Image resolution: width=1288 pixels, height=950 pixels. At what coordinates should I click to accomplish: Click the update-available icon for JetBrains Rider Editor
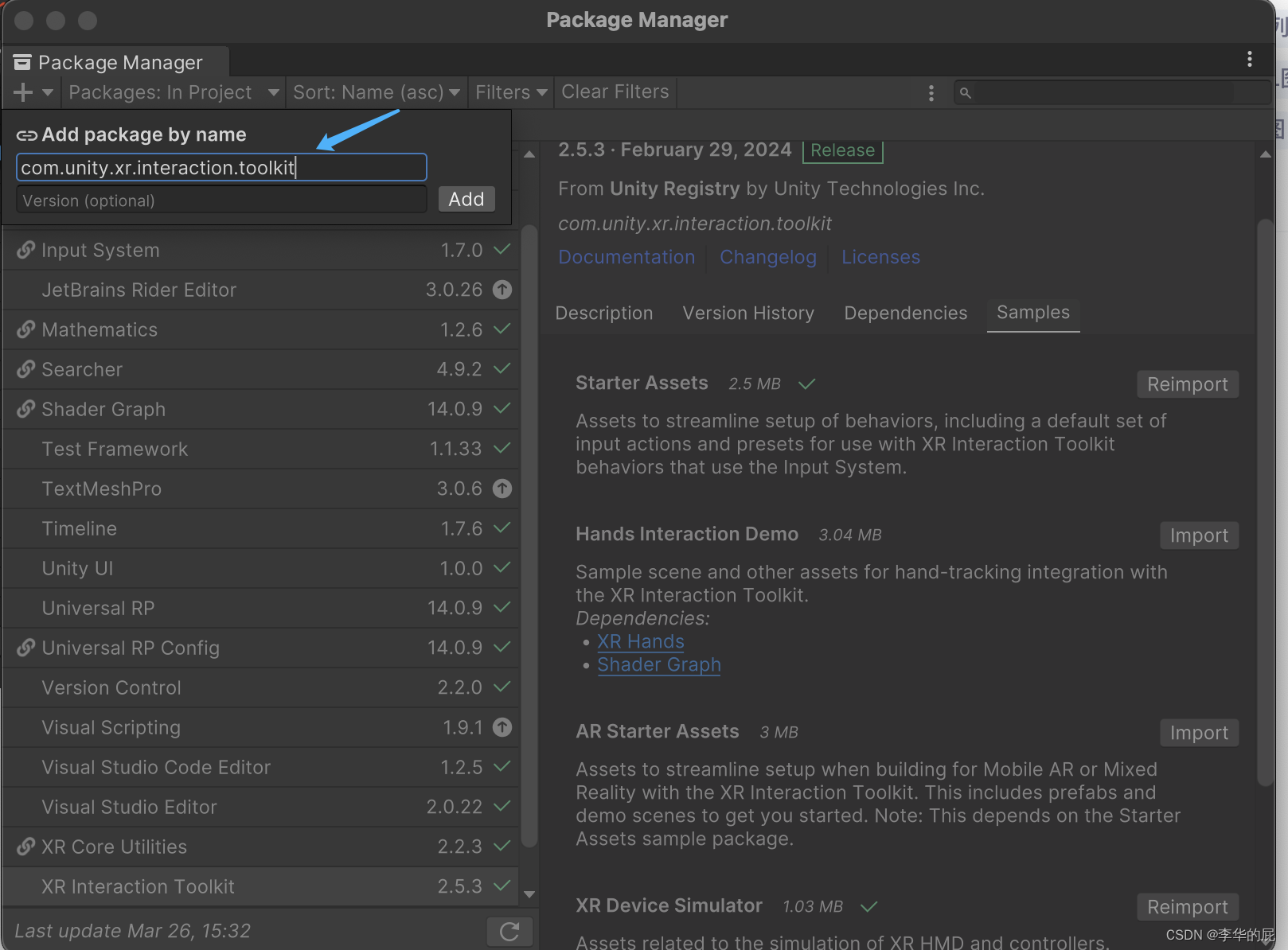[502, 290]
